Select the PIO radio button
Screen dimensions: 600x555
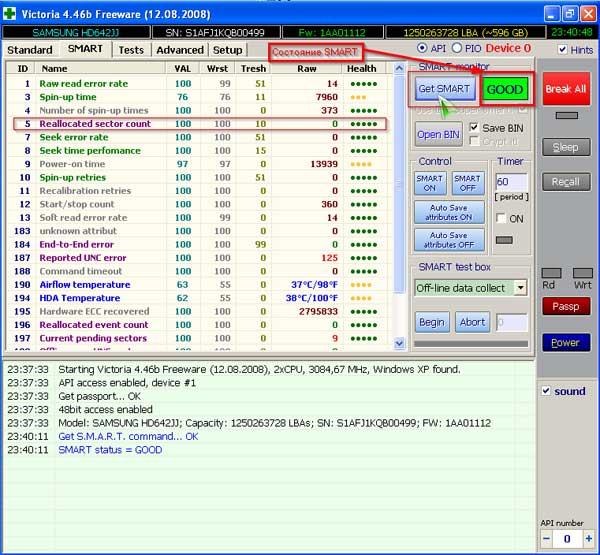[x=457, y=49]
